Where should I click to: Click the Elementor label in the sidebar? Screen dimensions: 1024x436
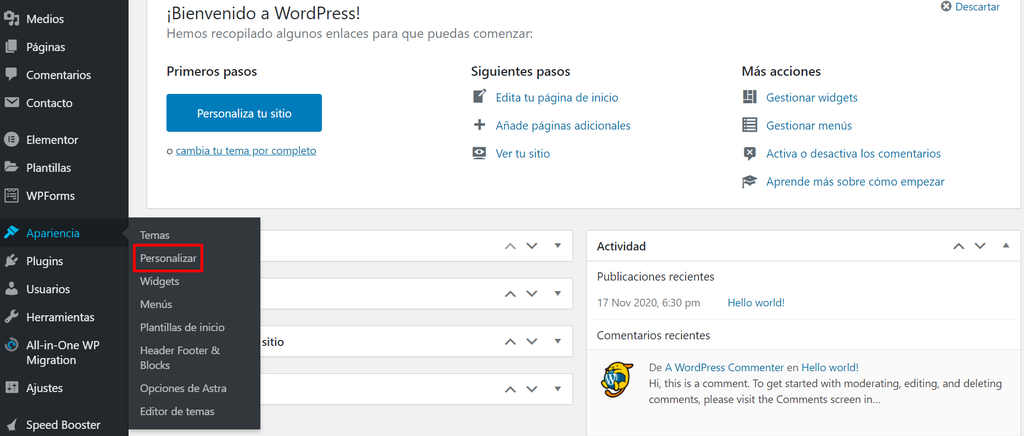(52, 140)
